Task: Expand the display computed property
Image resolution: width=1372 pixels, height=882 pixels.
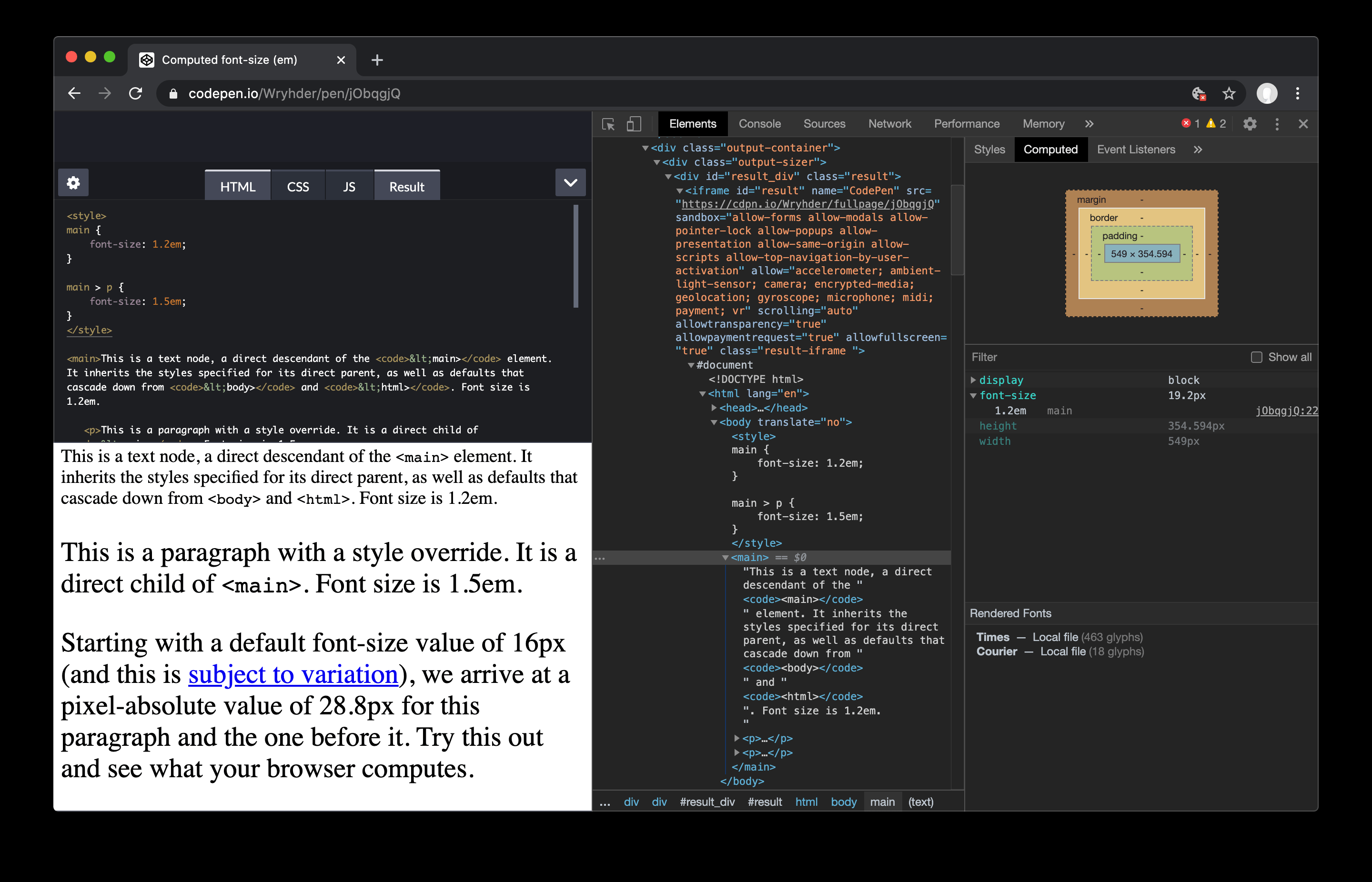Action: tap(973, 381)
